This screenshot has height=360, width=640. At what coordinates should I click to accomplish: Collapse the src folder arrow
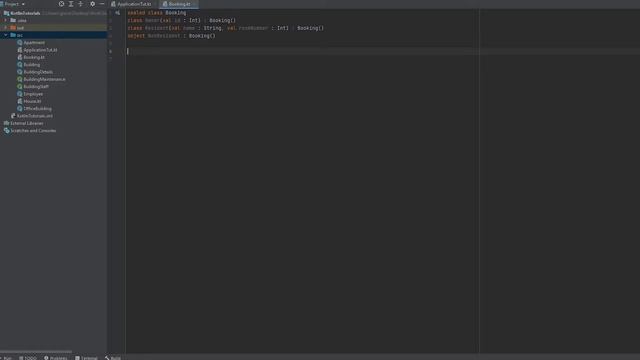pyautogui.click(x=6, y=35)
